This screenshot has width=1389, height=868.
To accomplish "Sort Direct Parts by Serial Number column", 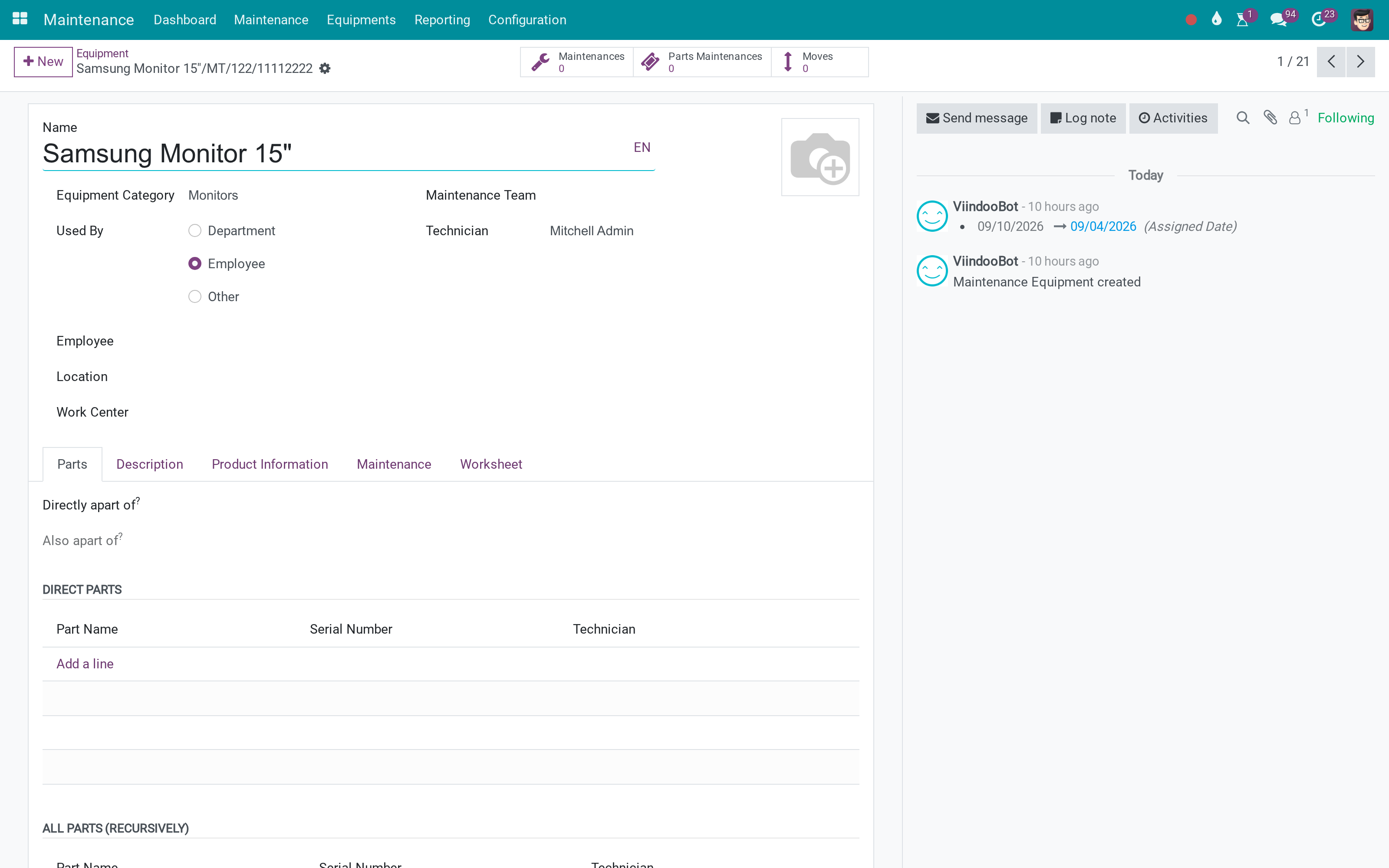I will point(351,629).
